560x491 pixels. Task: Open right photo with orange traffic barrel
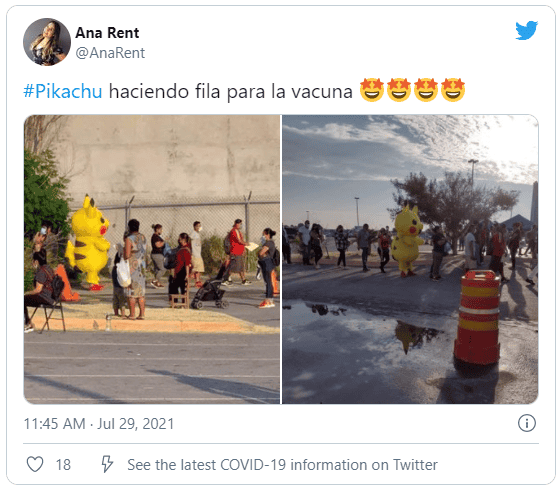pos(410,259)
